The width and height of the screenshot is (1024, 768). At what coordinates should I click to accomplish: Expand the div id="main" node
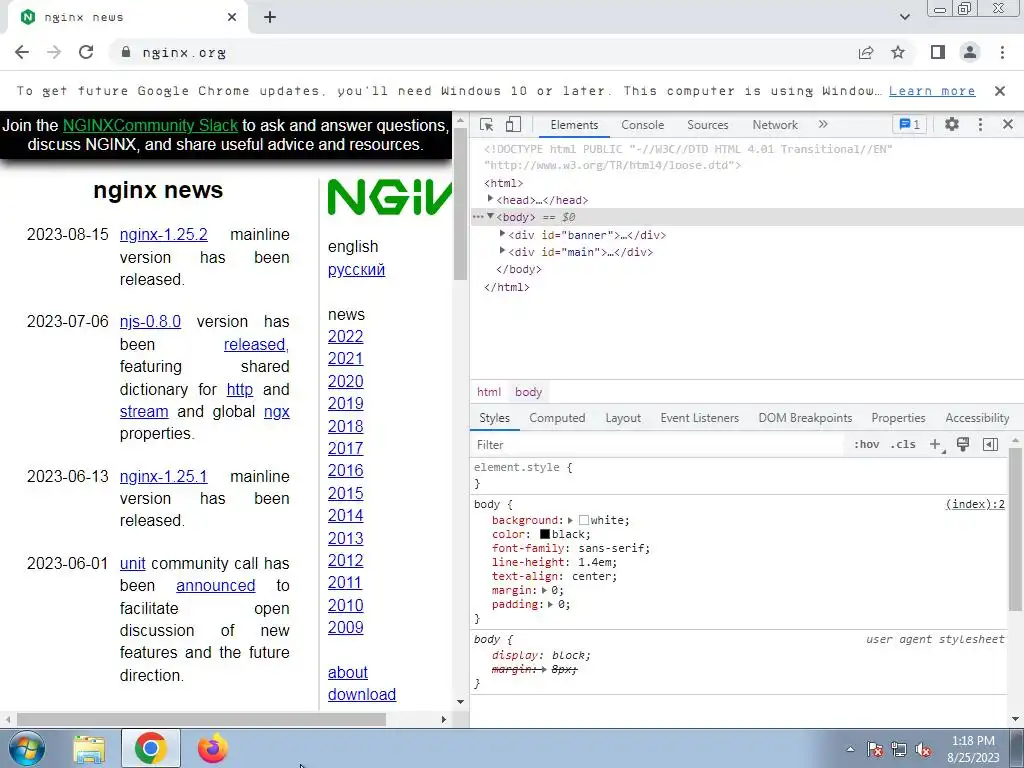(x=502, y=250)
